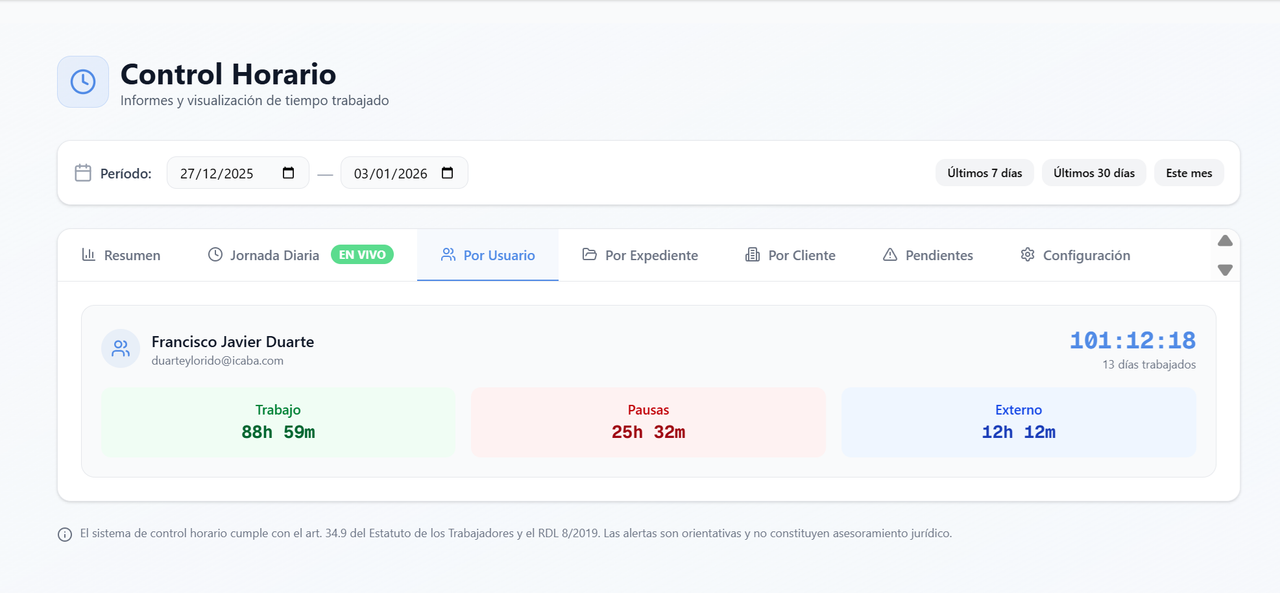This screenshot has height=593, width=1280.
Task: Open the Resumen tab
Action: (121, 255)
